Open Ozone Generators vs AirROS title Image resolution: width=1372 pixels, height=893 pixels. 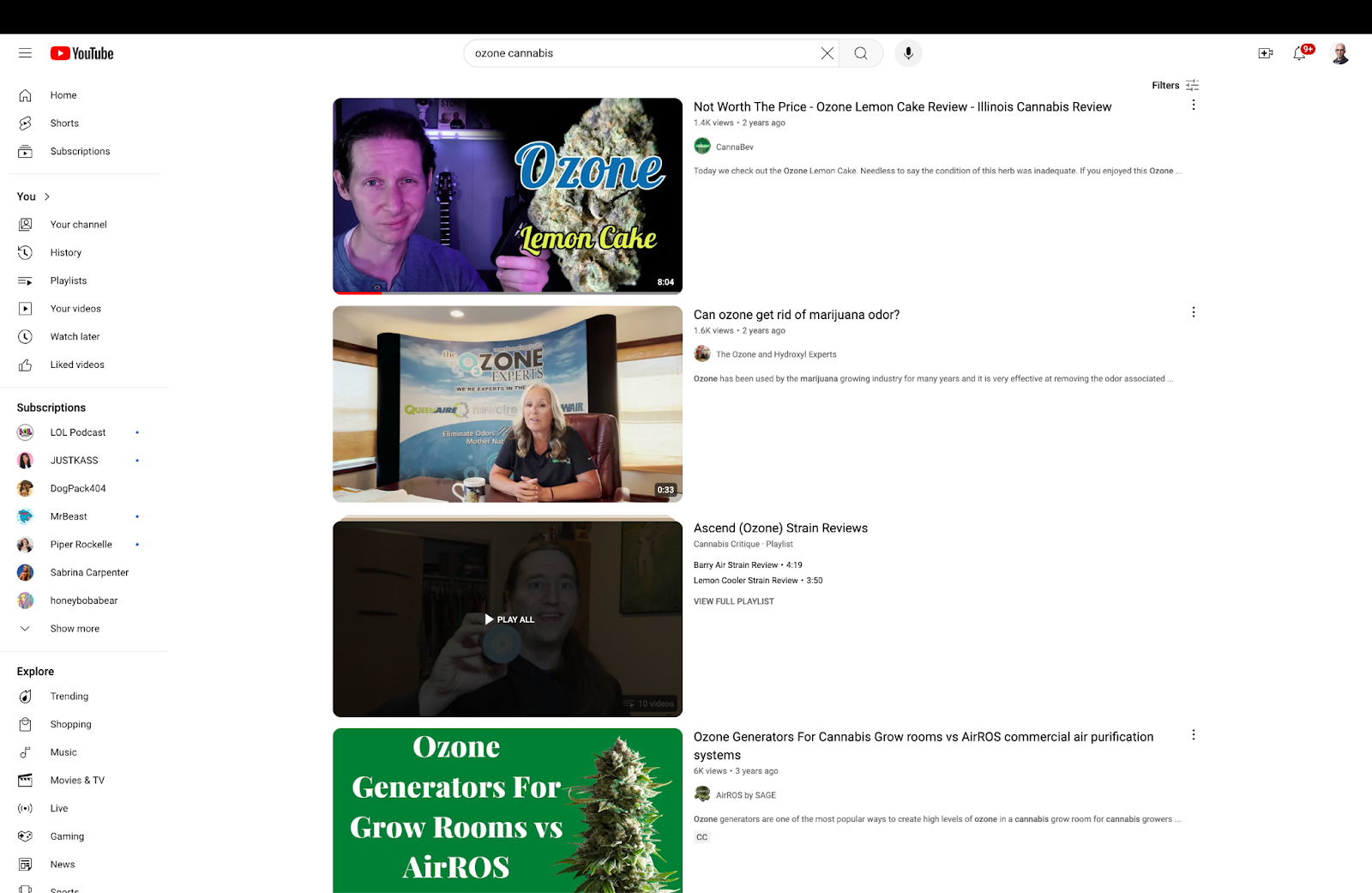pyautogui.click(x=924, y=745)
